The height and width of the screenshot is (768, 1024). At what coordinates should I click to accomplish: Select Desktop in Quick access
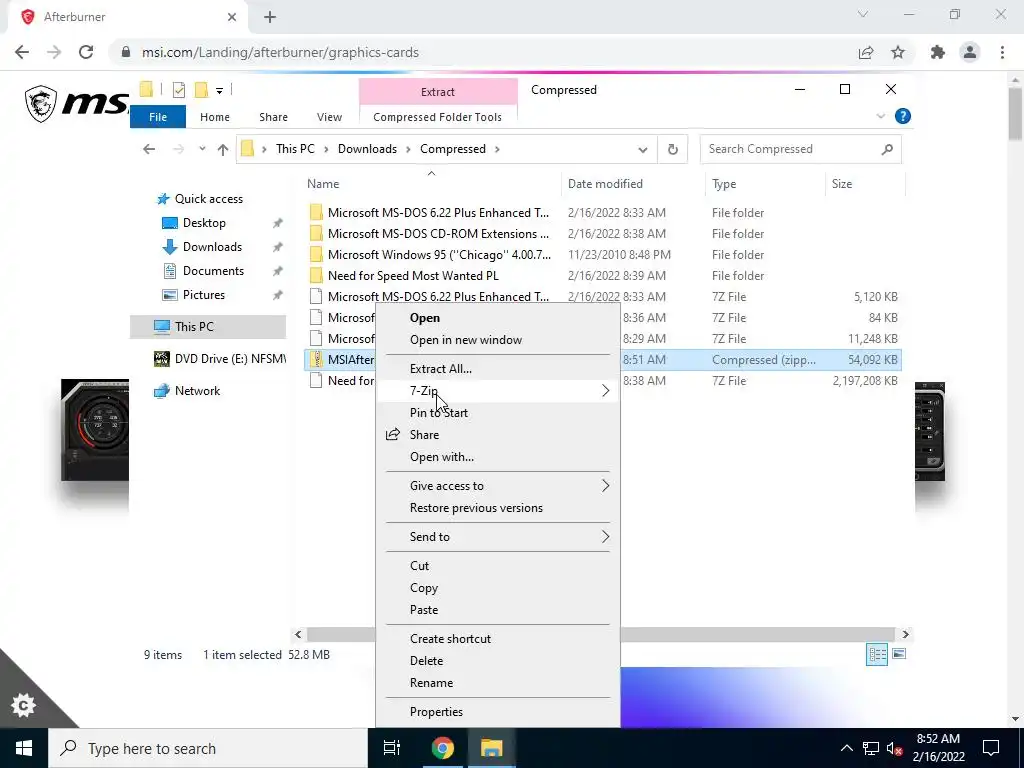(204, 223)
